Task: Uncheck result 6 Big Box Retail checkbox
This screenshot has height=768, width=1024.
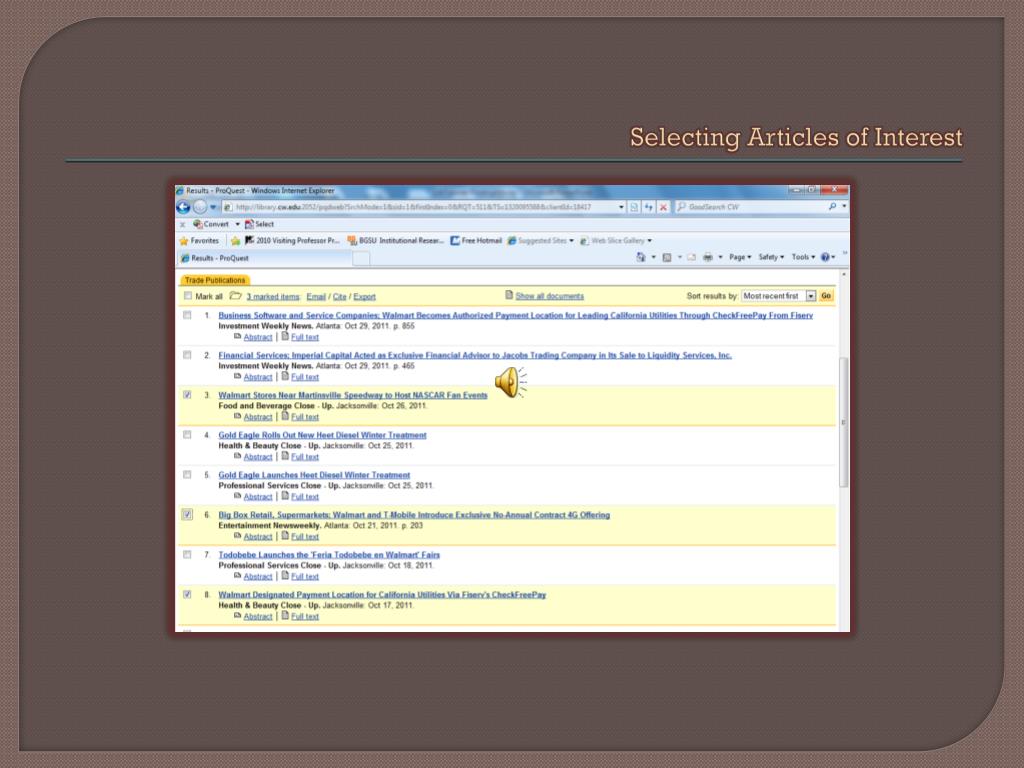Action: pyautogui.click(x=187, y=514)
